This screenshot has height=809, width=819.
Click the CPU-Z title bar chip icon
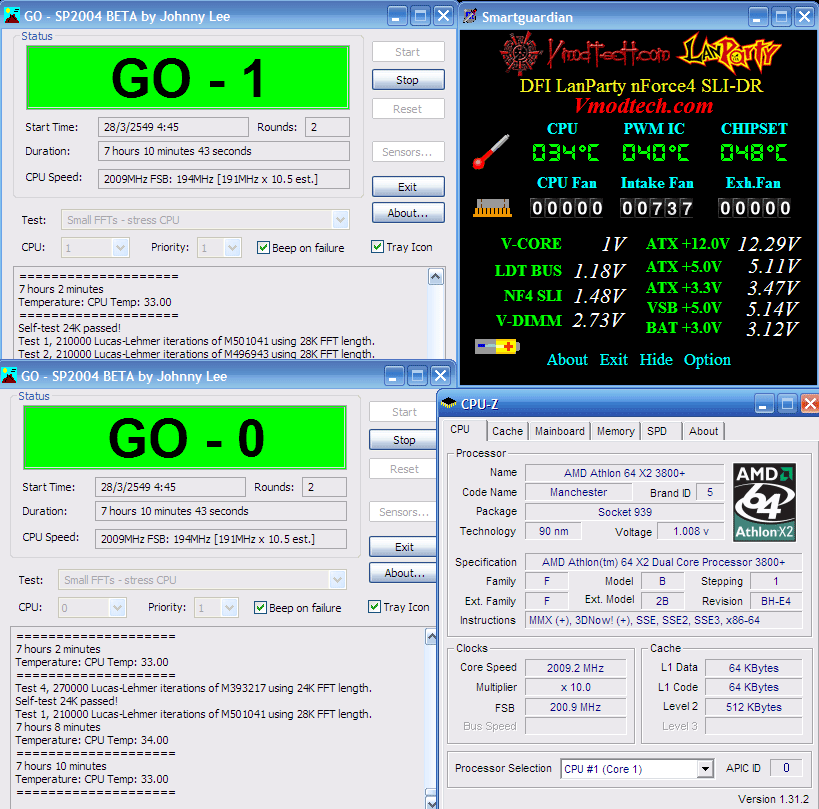click(x=449, y=403)
